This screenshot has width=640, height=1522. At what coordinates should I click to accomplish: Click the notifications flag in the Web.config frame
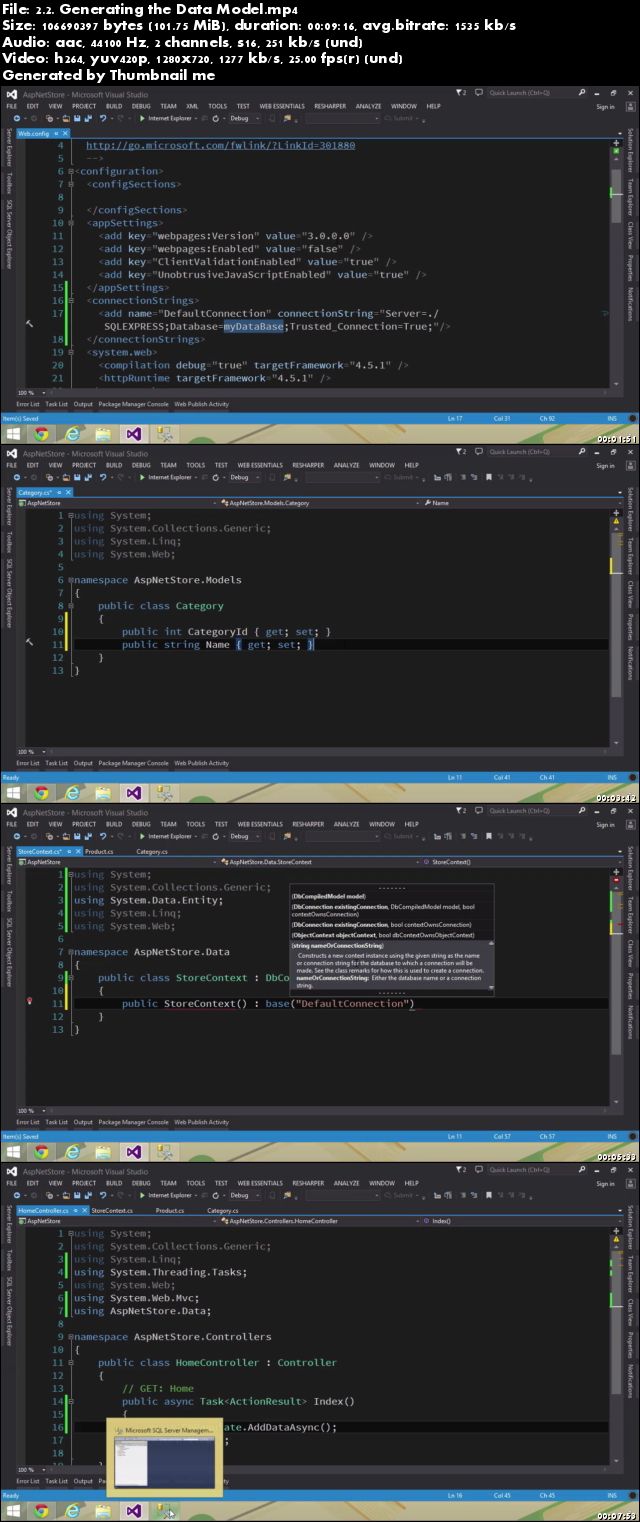(x=461, y=93)
